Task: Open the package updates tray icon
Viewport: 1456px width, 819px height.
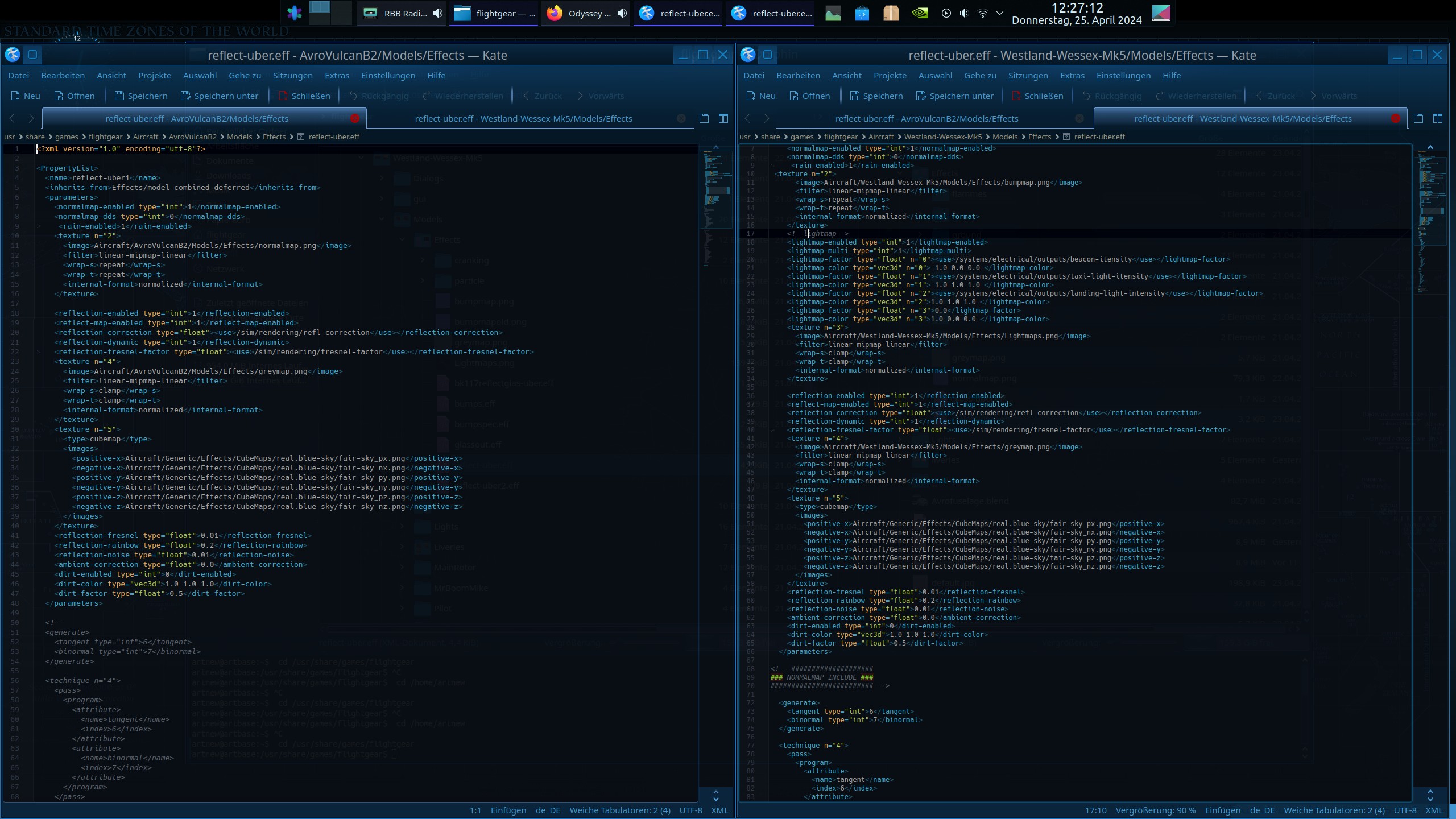Action: pyautogui.click(x=891, y=13)
